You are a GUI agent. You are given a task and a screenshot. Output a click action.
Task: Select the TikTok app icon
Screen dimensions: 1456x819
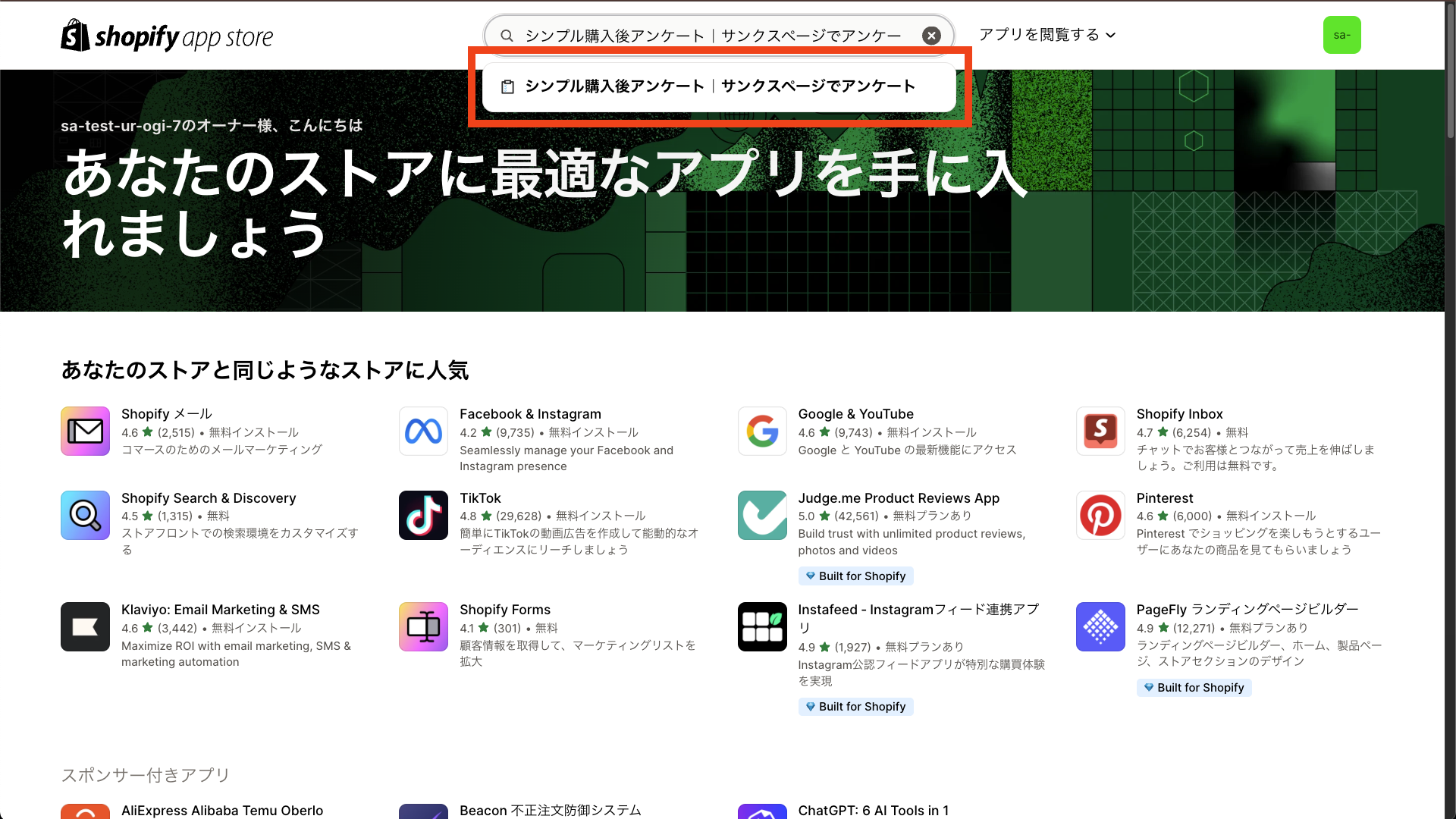(422, 515)
